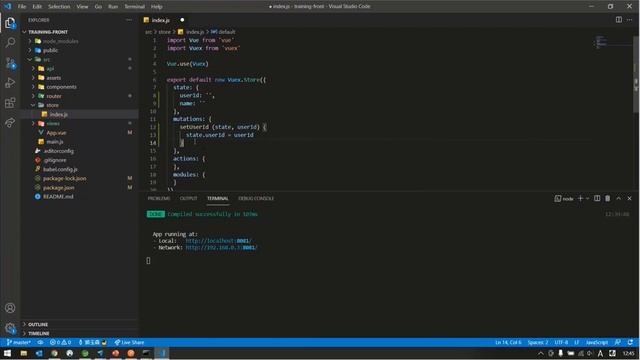Image resolution: width=640 pixels, height=360 pixels.
Task: Click the Explorer panel more actions ellipsis
Action: (x=129, y=20)
